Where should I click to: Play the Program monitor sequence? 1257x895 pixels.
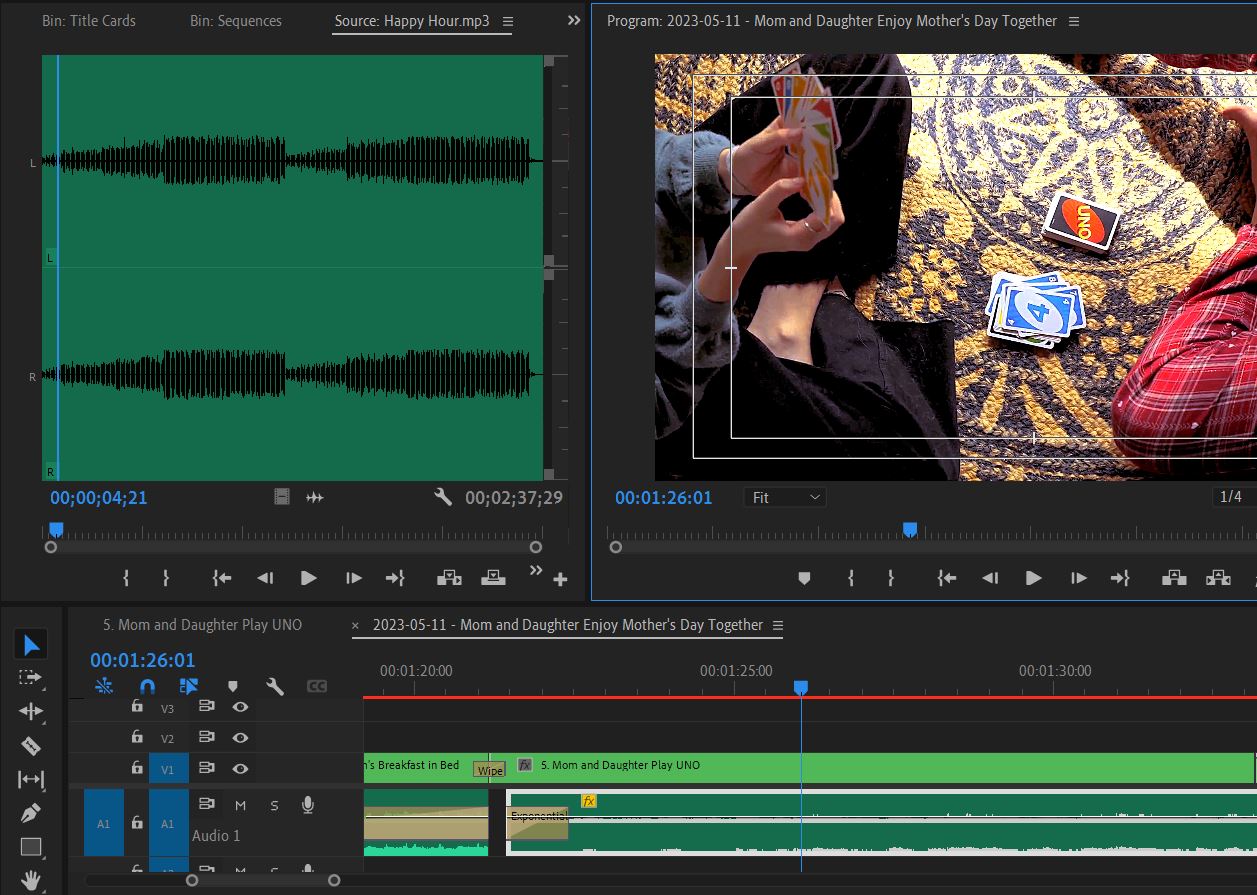pos(1033,578)
